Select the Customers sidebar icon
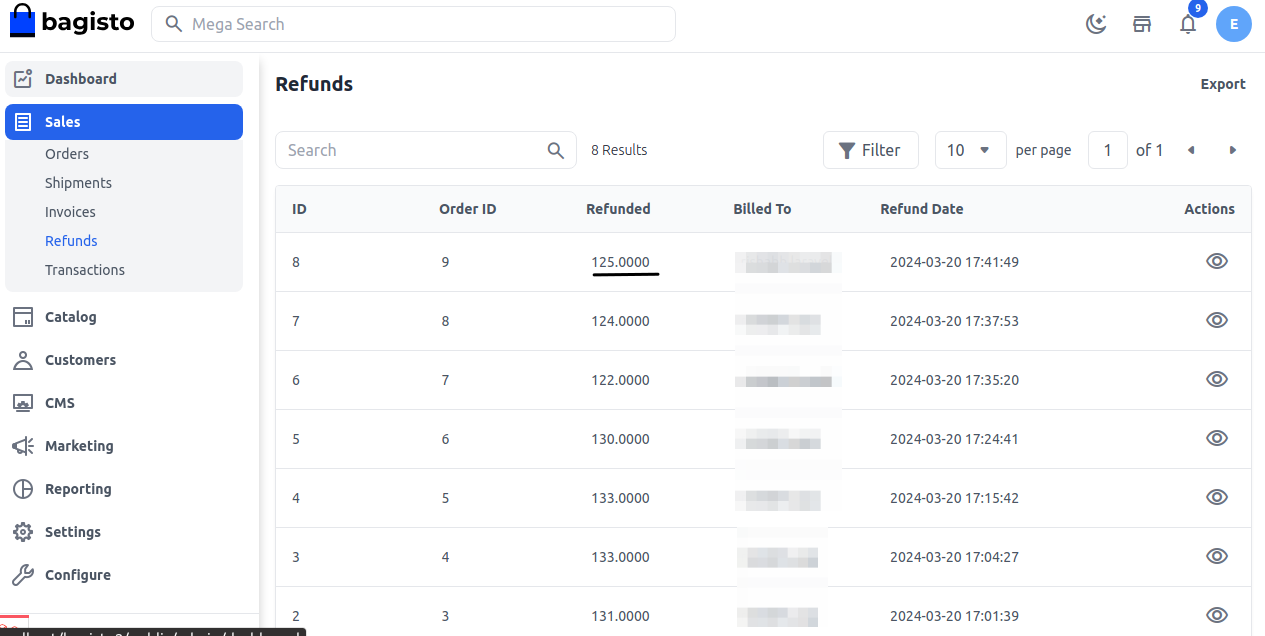Screen dimensions: 1265x636 (22, 360)
